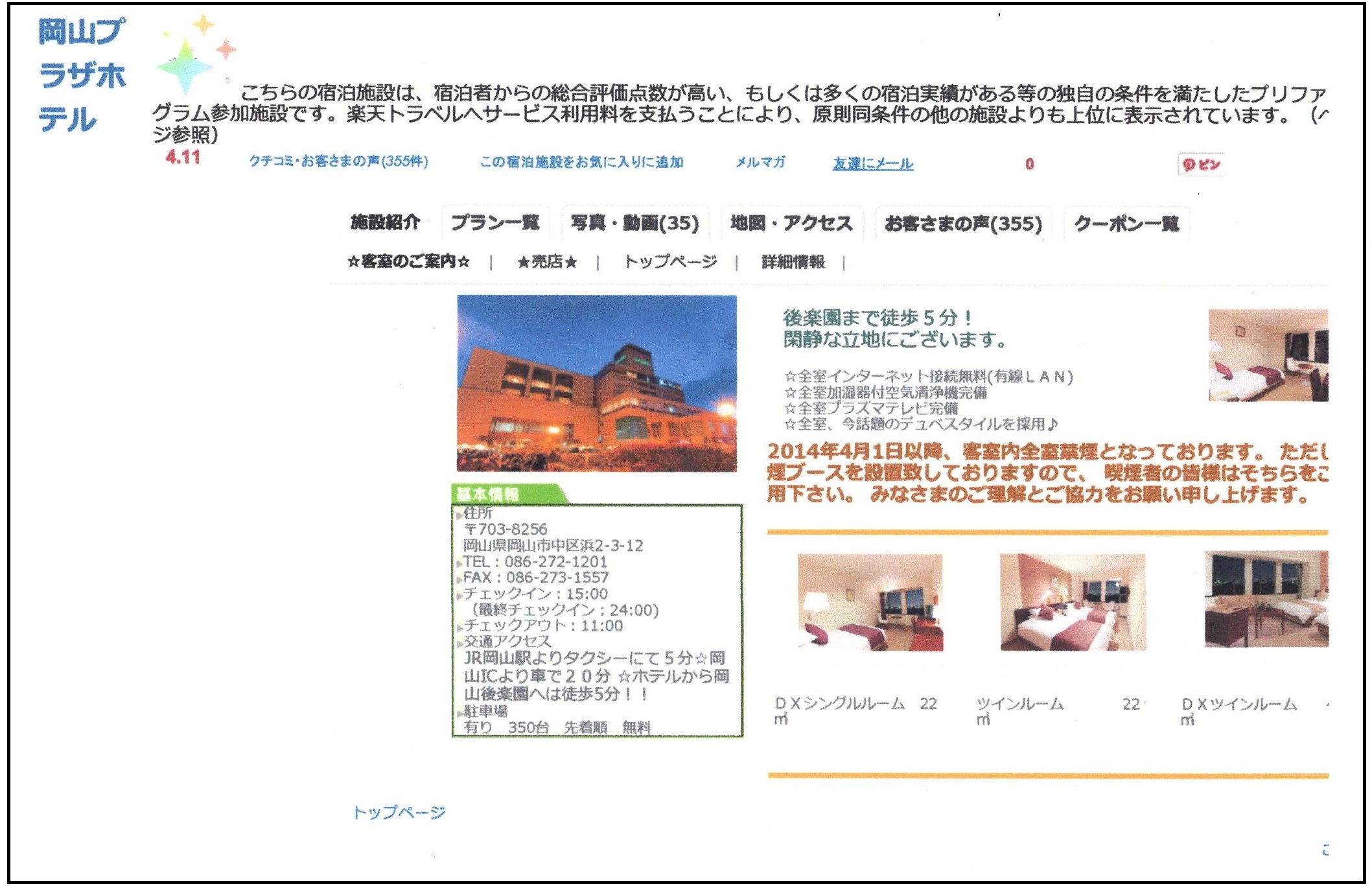Open the DXシングルルーム room thumbnail
This screenshot has width=1372, height=890.
pyautogui.click(x=870, y=602)
